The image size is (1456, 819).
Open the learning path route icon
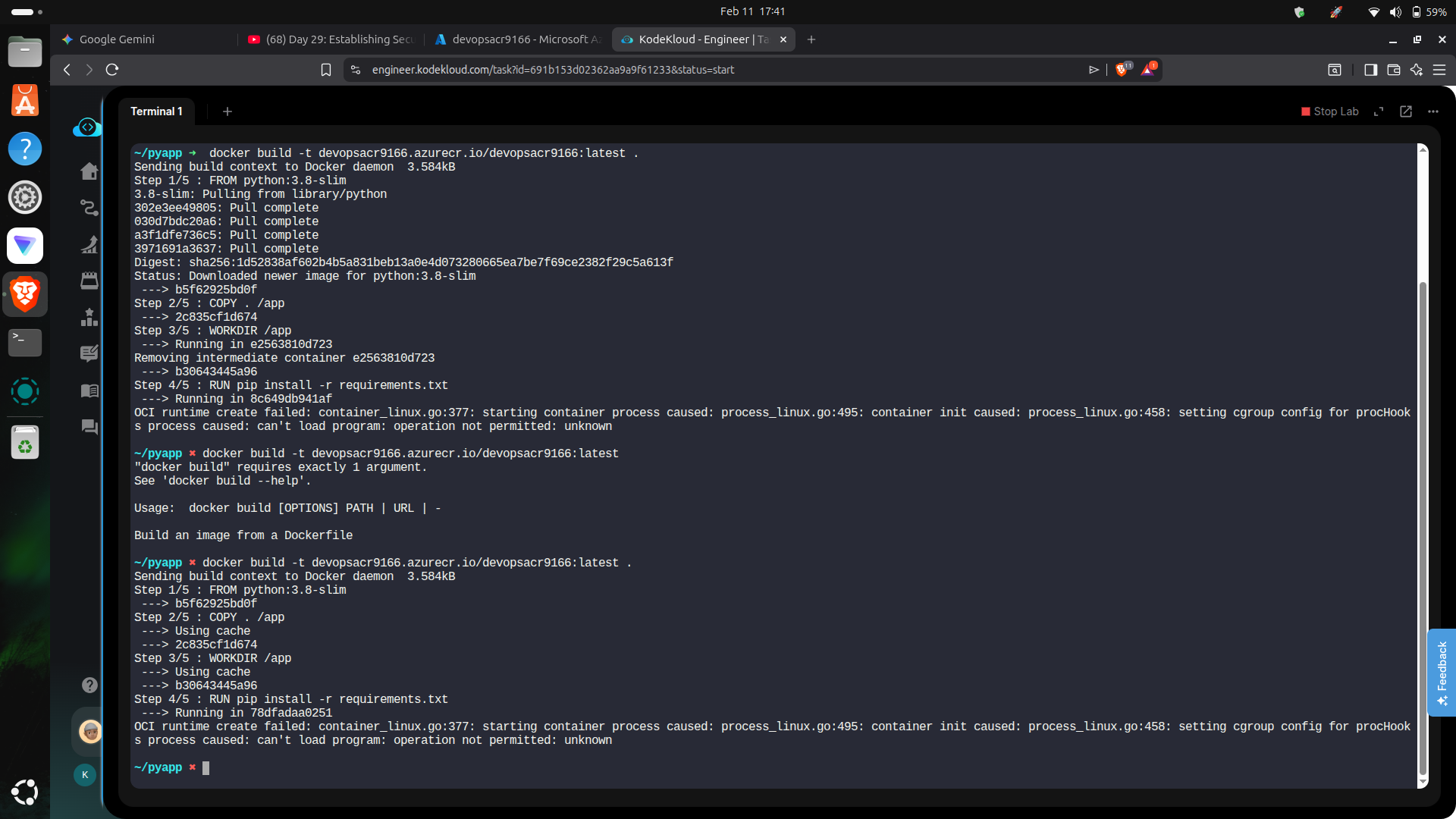(x=89, y=208)
